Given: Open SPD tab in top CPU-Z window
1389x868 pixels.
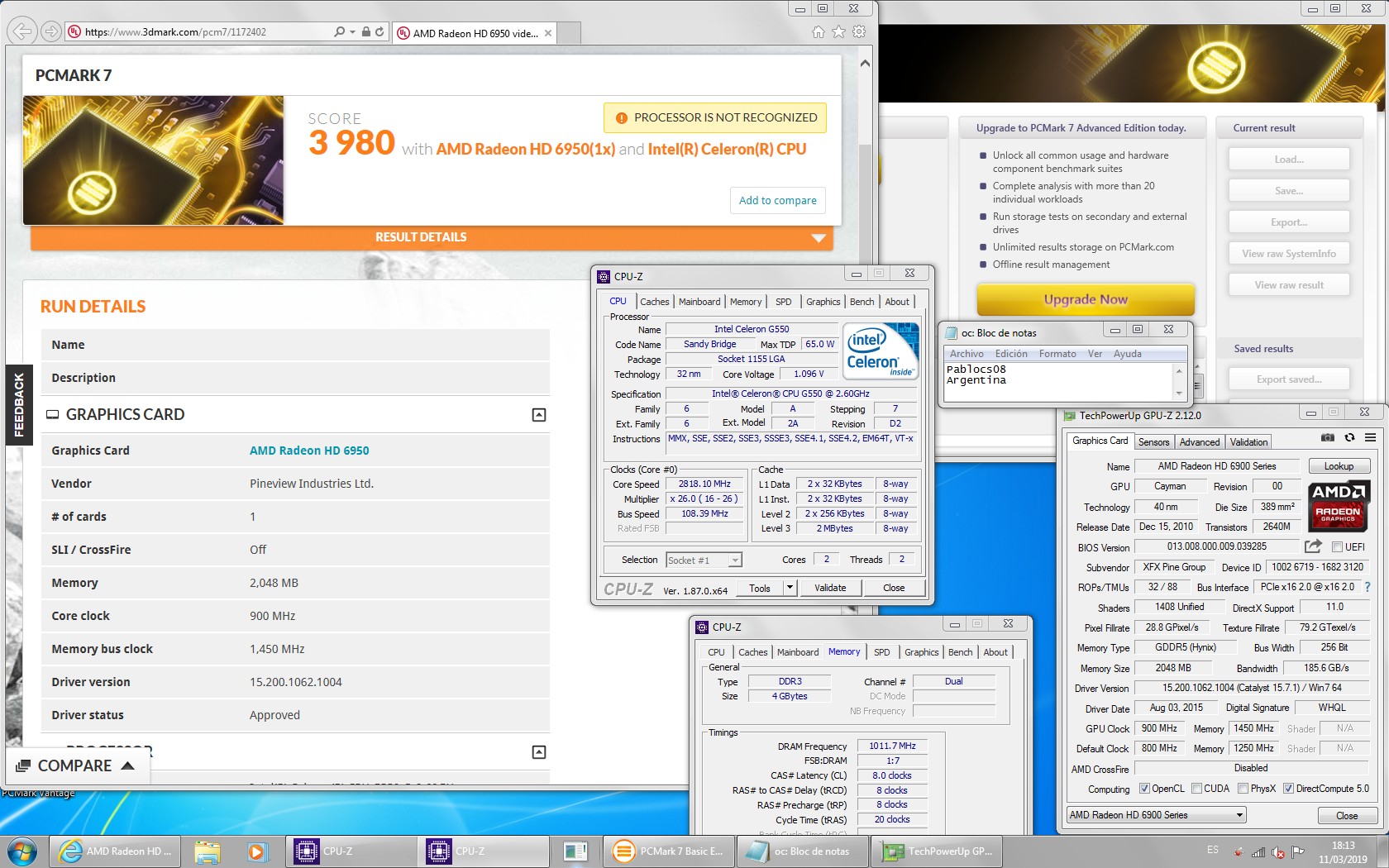Looking at the screenshot, I should coord(784,302).
